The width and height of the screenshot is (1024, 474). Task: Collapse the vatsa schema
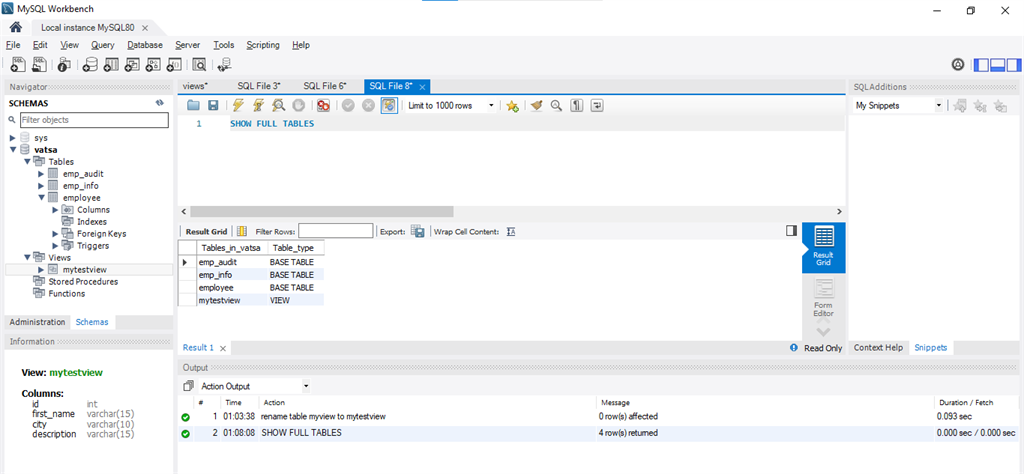pyautogui.click(x=12, y=150)
